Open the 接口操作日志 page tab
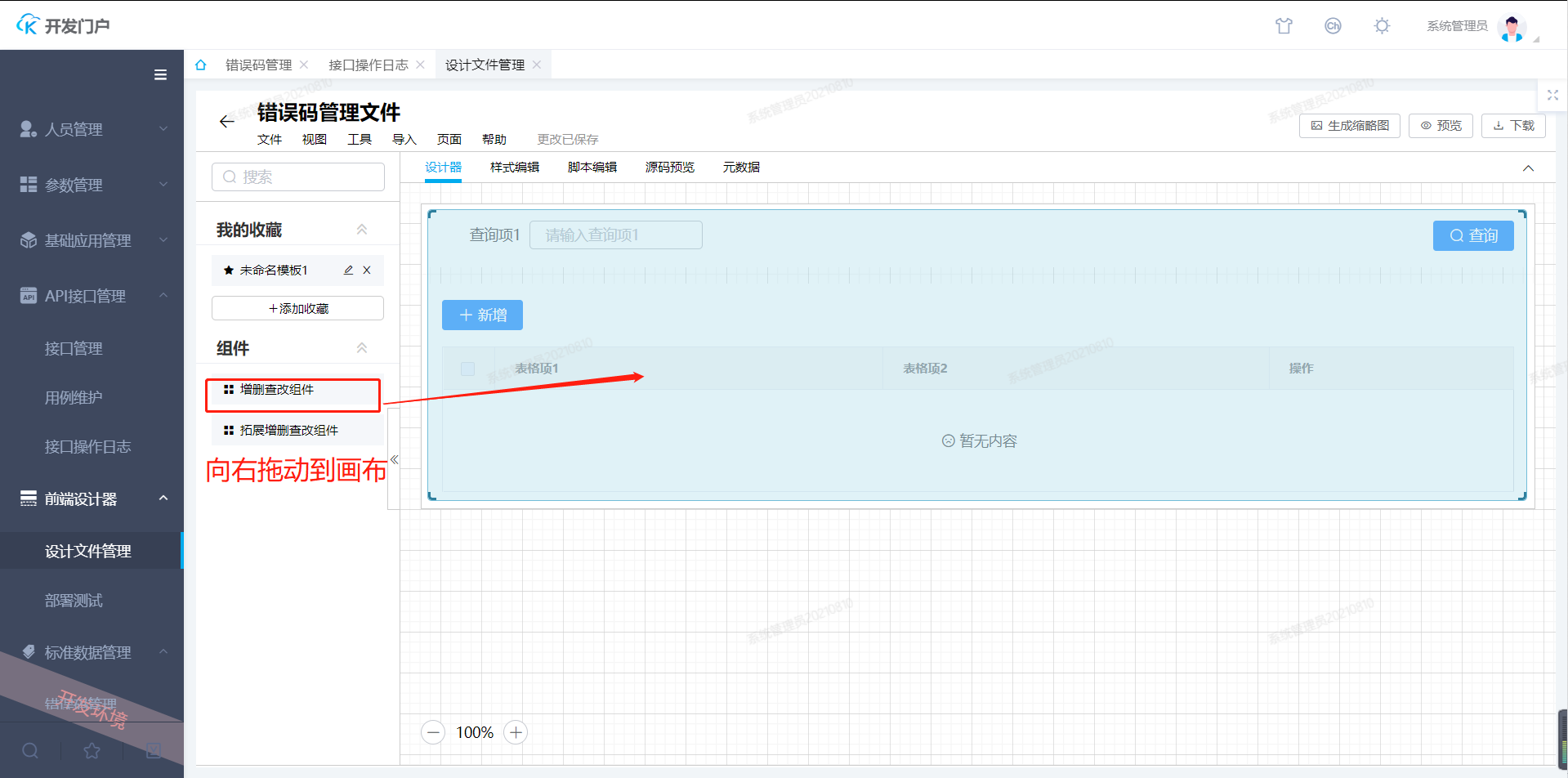This screenshot has width=1568, height=778. (x=368, y=65)
